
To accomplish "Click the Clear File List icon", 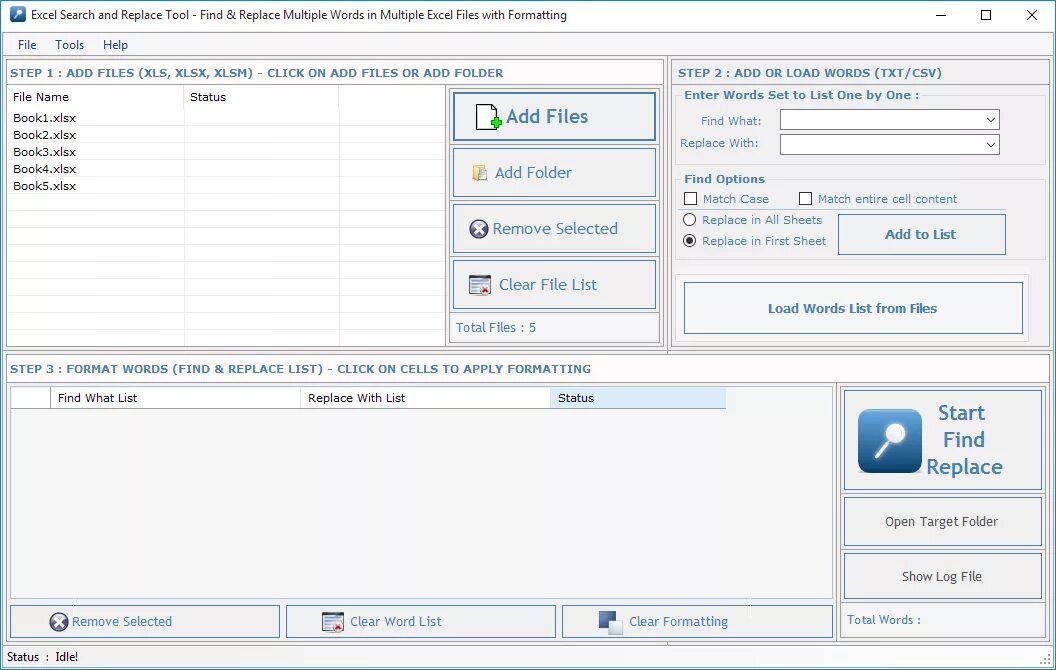I will pyautogui.click(x=480, y=285).
